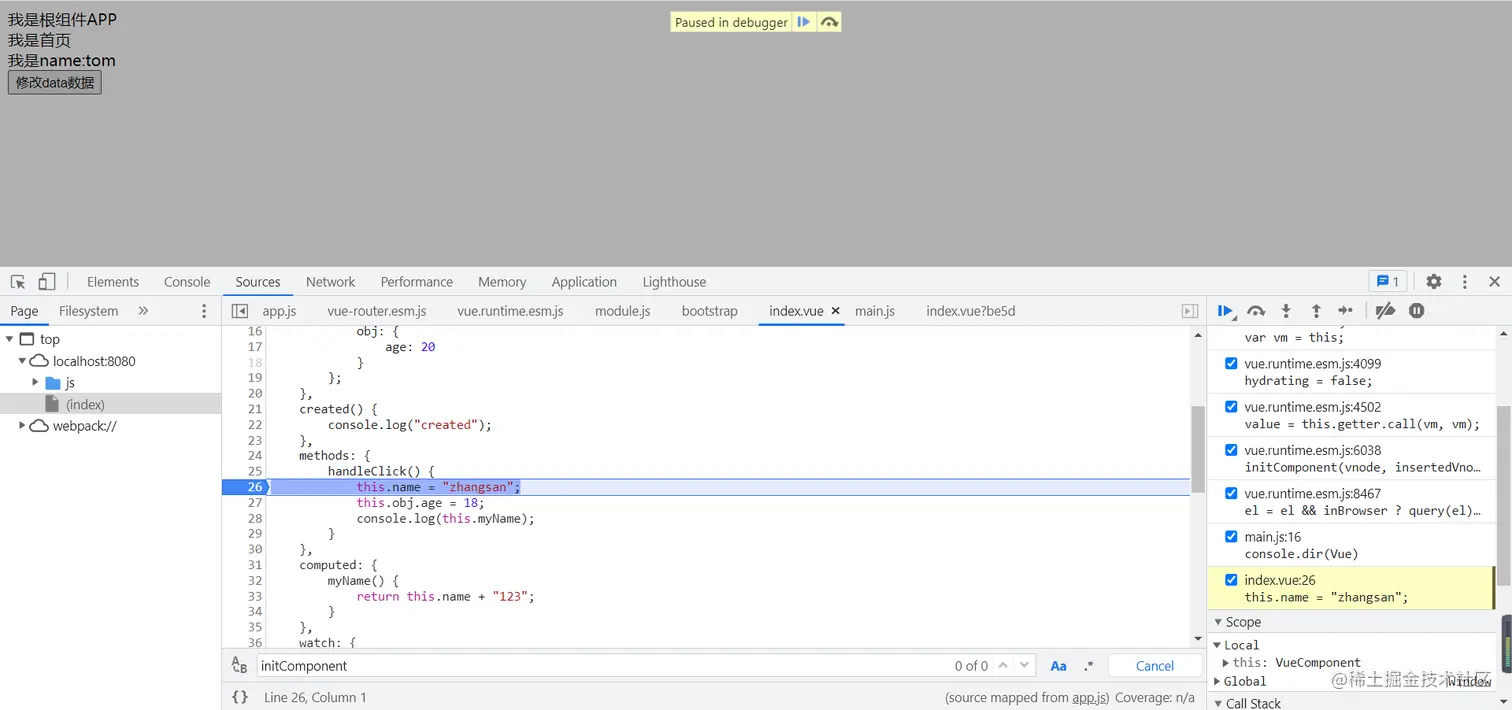The image size is (1512, 710).
Task: Step over from the paused overlay
Action: (829, 22)
